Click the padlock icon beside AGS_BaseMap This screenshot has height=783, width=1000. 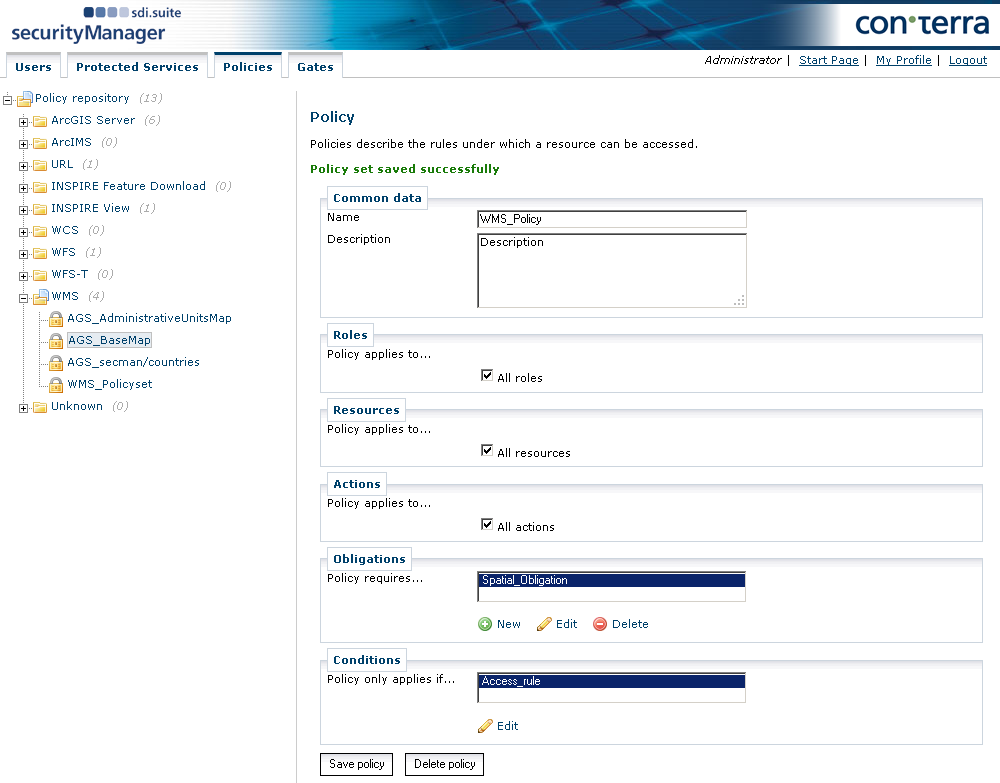click(55, 340)
